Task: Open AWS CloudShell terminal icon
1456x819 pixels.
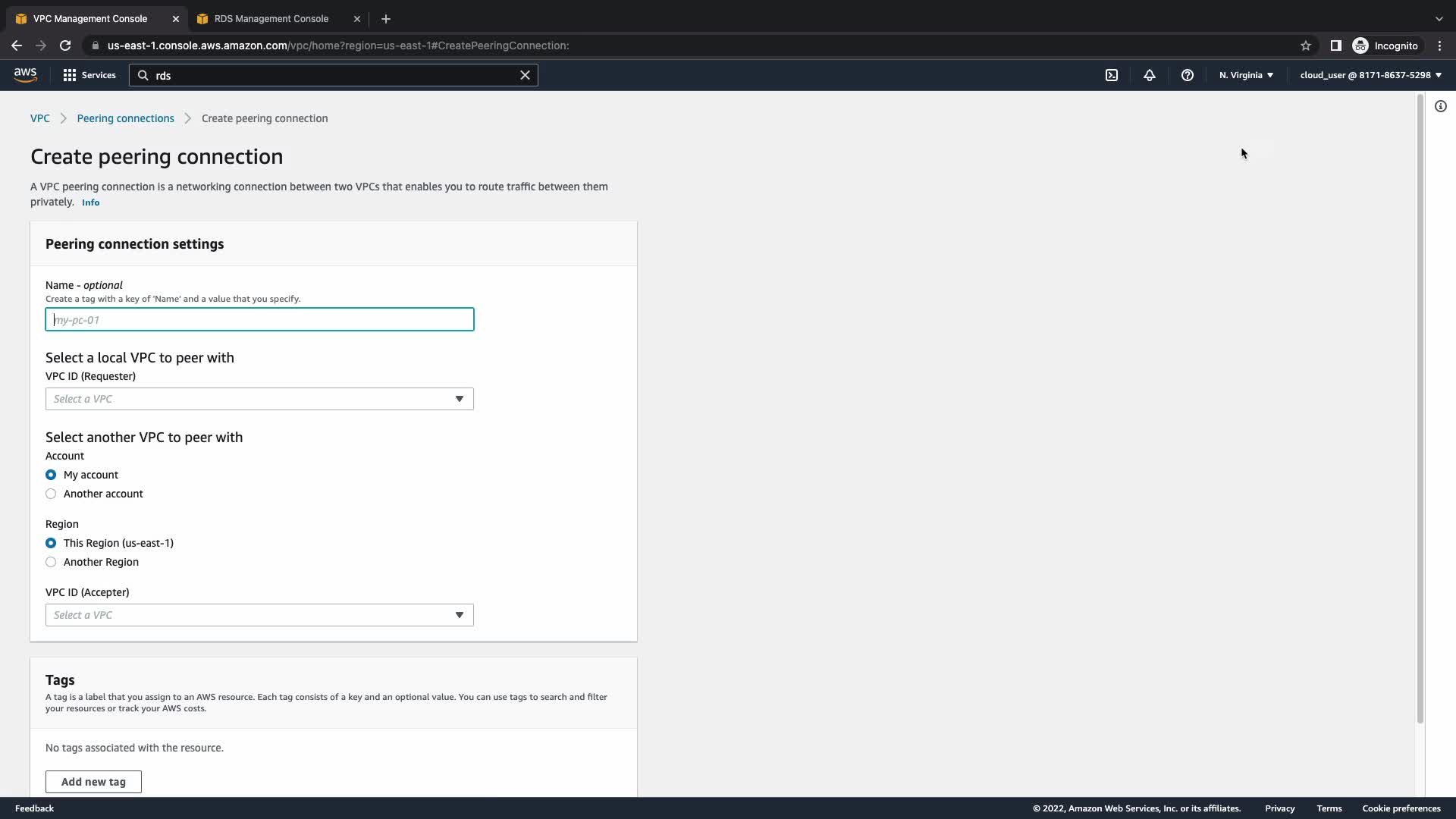Action: (x=1112, y=75)
